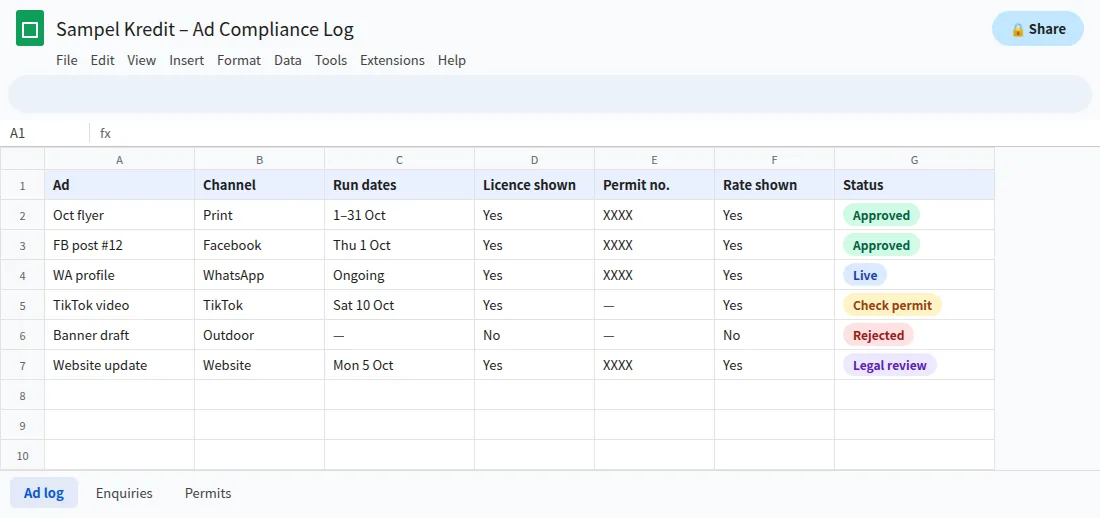Click the 'Rate shown' header cell
Image resolution: width=1100 pixels, height=518 pixels.
pyautogui.click(x=774, y=185)
